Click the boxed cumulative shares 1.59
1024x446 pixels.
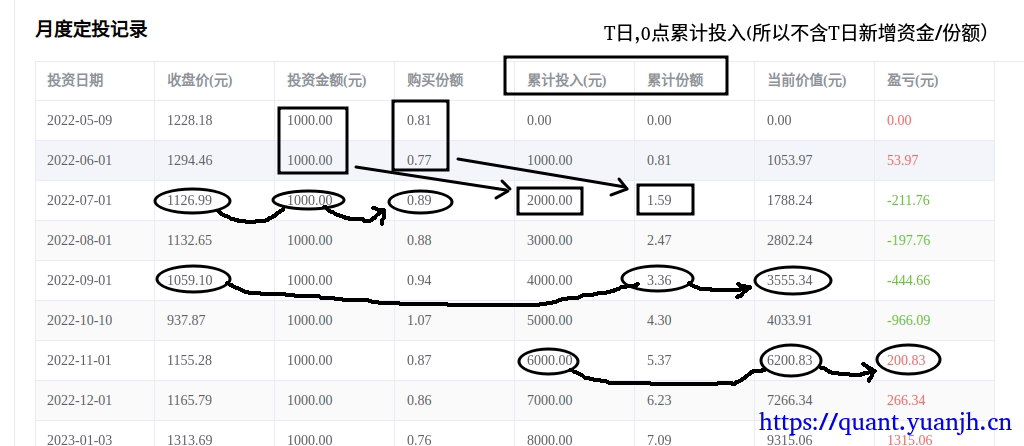pyautogui.click(x=660, y=200)
